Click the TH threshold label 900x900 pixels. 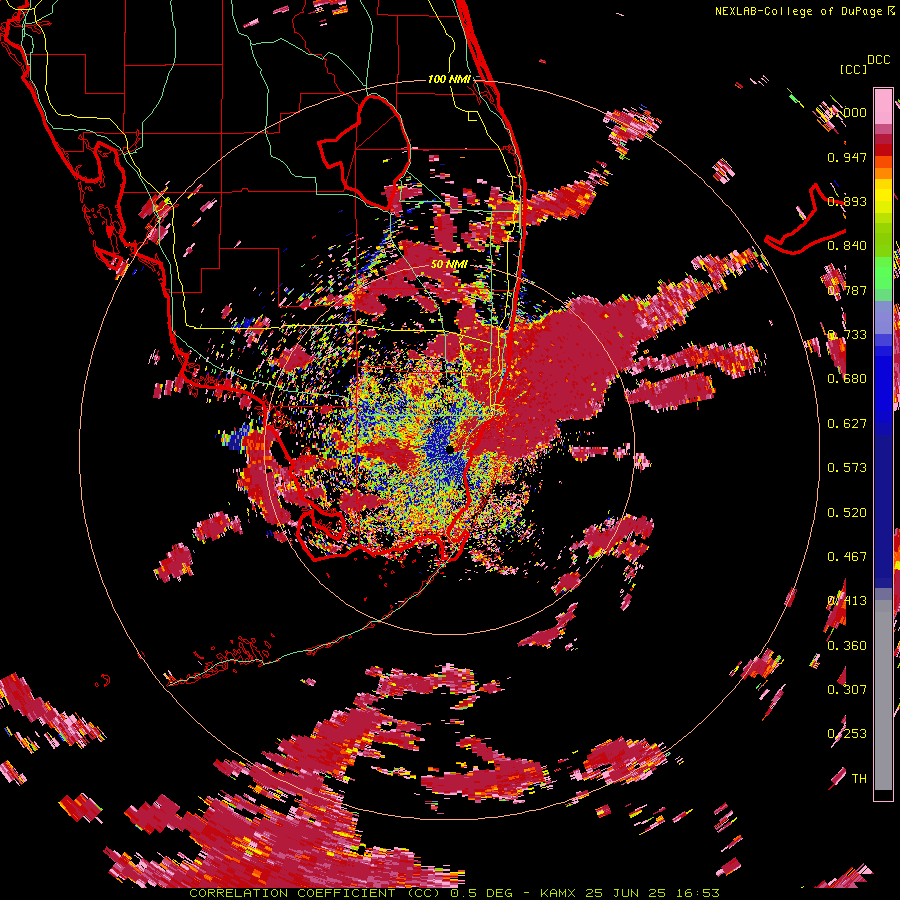tap(859, 779)
